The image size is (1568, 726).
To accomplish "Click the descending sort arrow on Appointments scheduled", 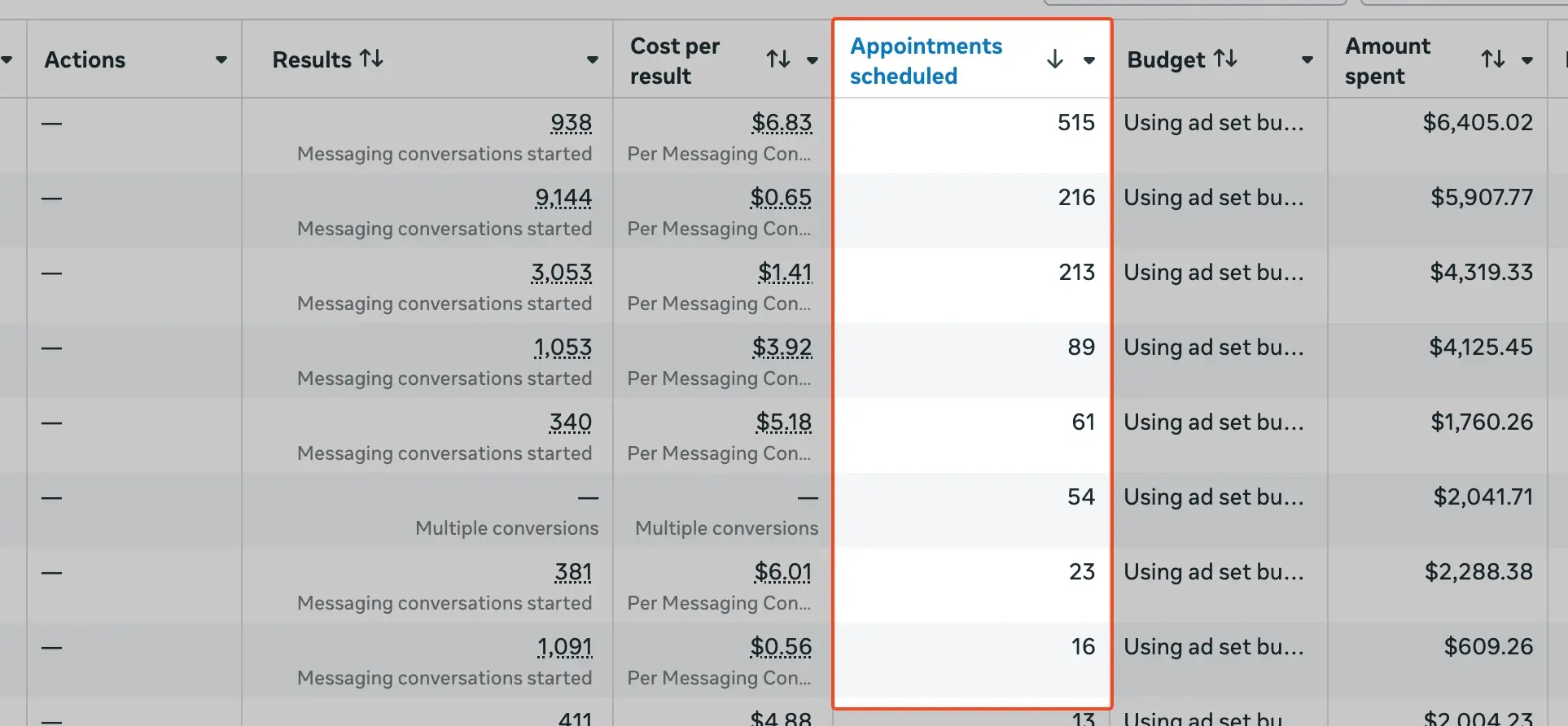I will point(1054,60).
